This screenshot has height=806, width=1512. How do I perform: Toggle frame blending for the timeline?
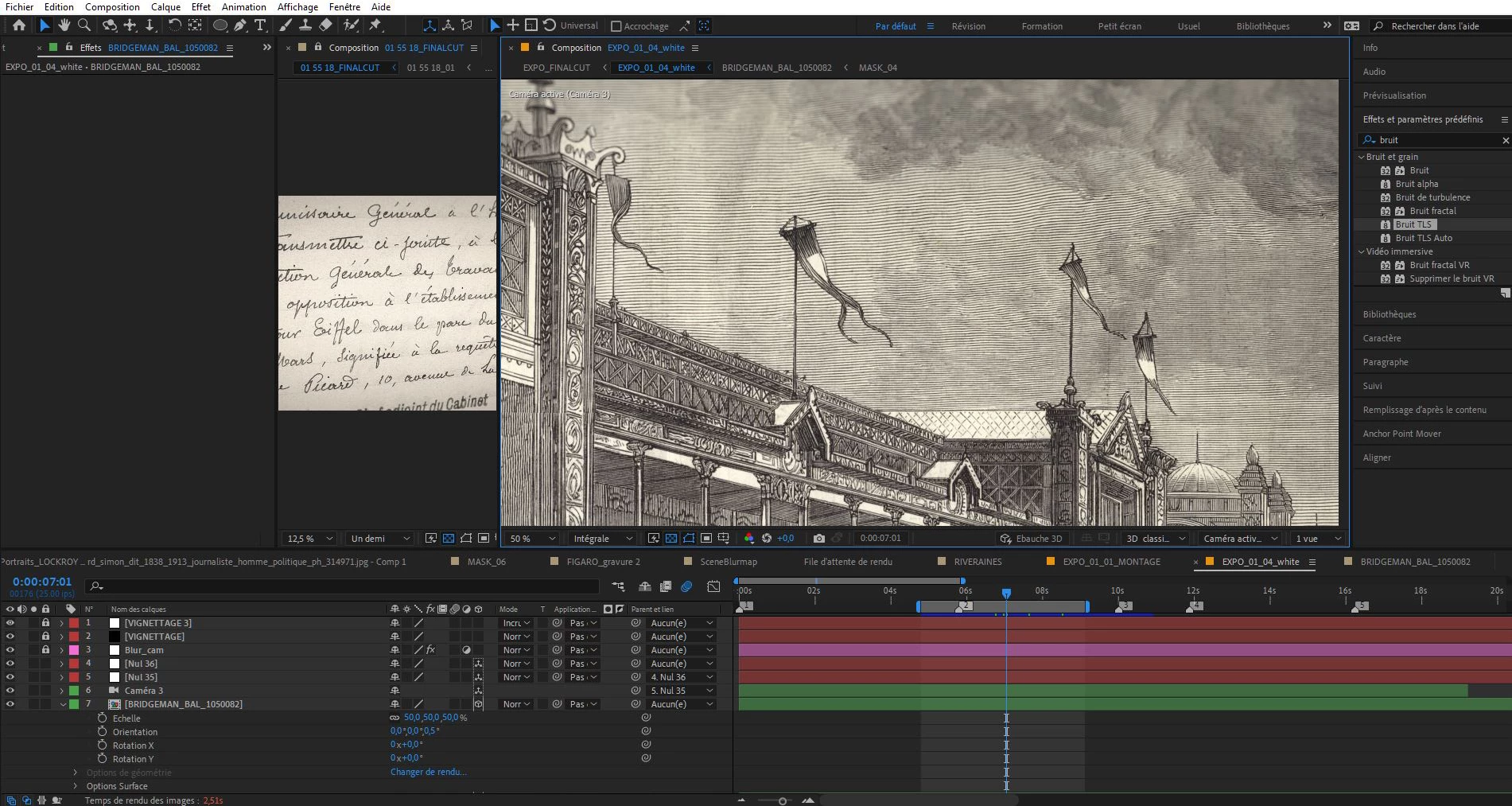666,586
